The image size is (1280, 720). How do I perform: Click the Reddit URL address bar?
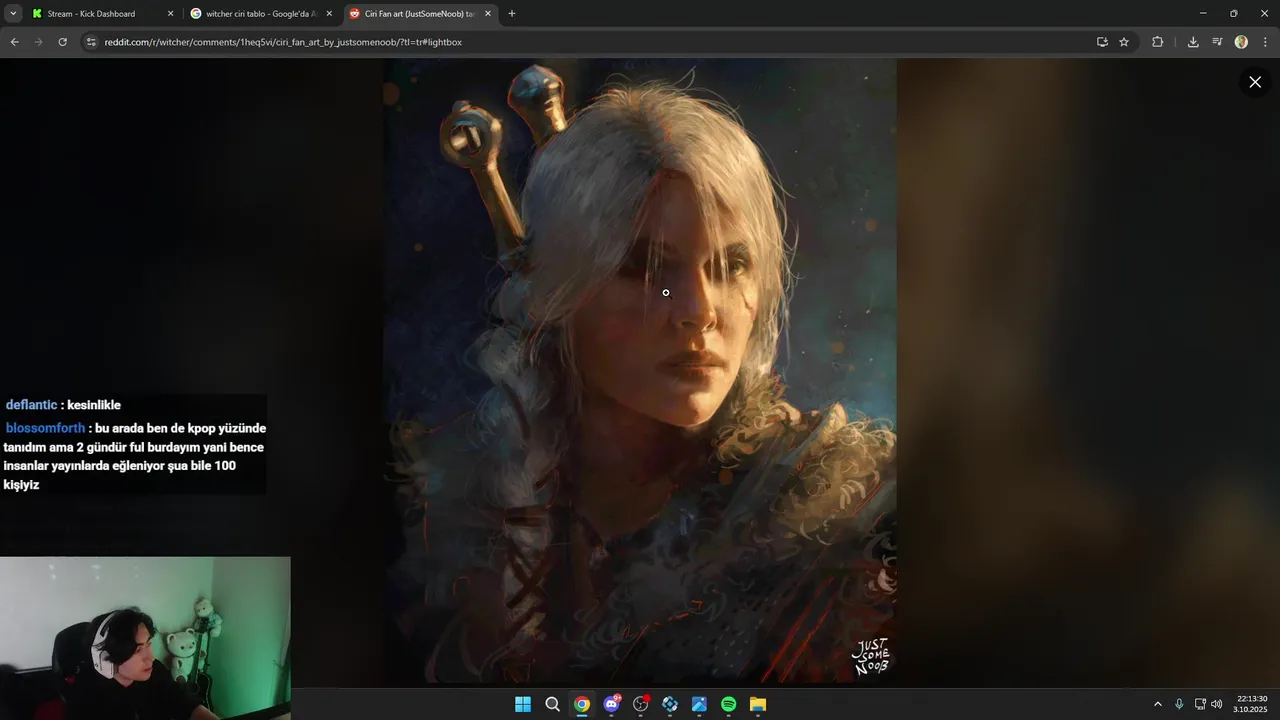click(x=590, y=42)
